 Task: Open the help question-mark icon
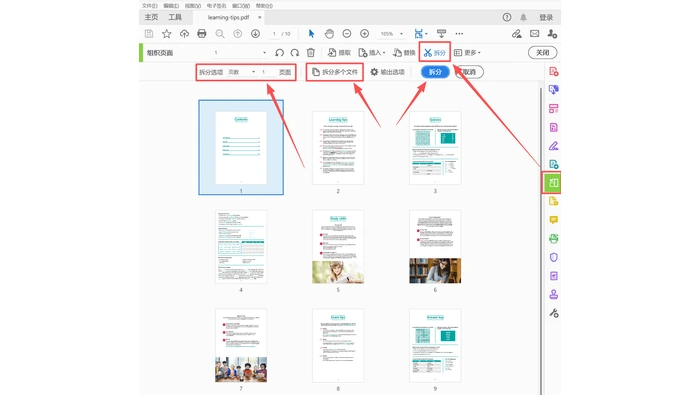point(507,17)
